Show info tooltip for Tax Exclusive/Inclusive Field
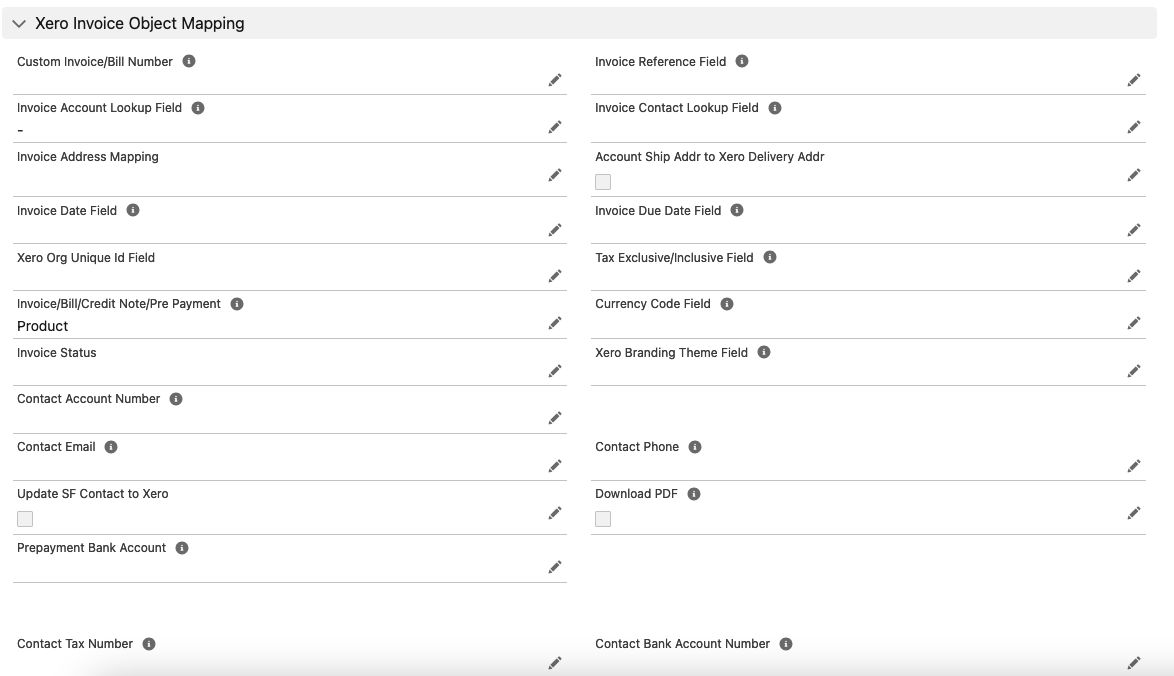1174x676 pixels. pos(770,258)
